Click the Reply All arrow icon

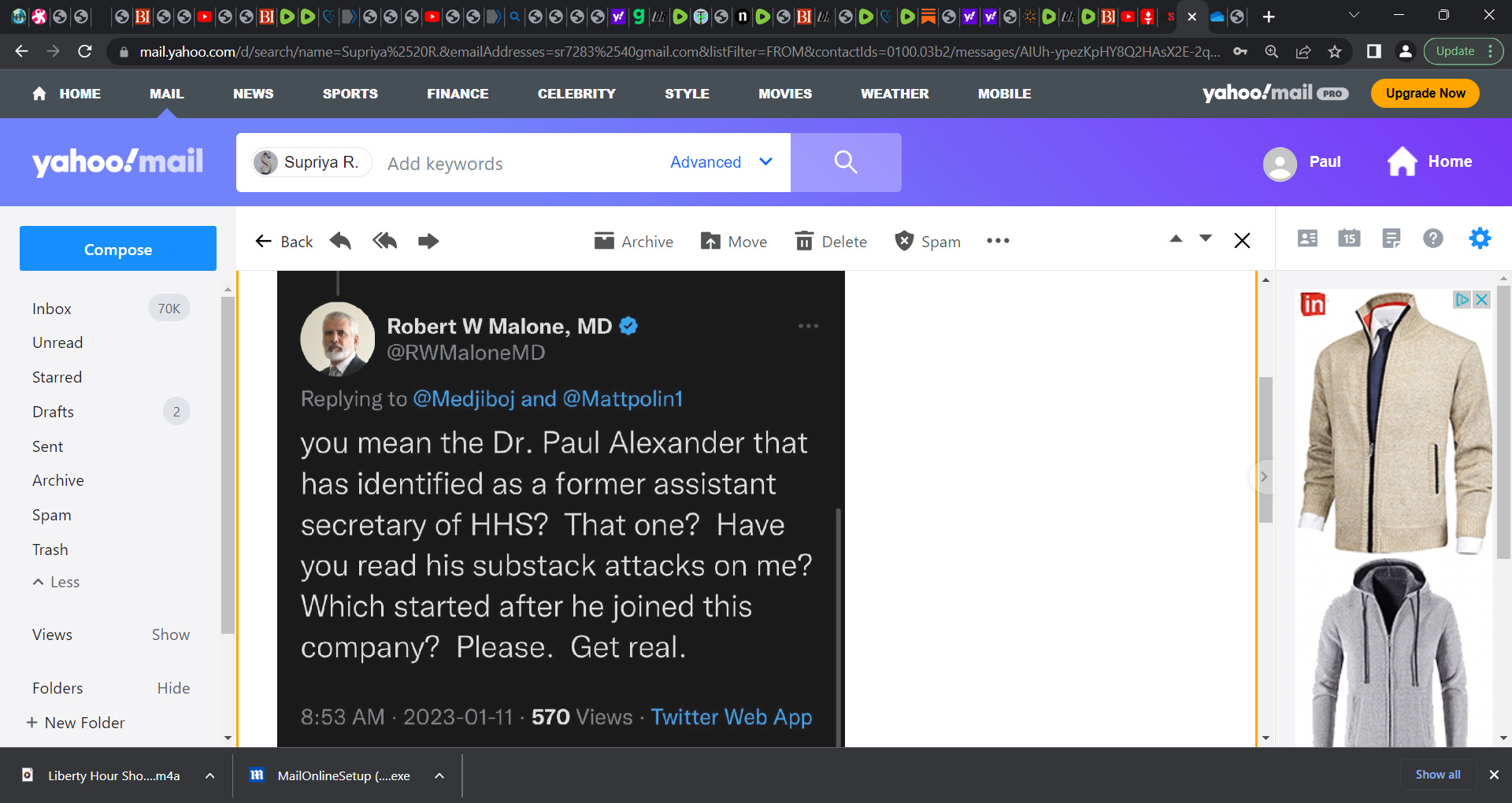click(x=384, y=241)
